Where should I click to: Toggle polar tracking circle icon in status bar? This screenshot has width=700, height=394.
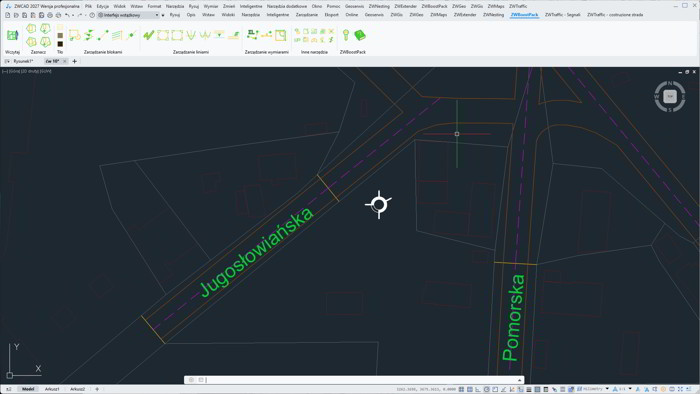[x=487, y=389]
